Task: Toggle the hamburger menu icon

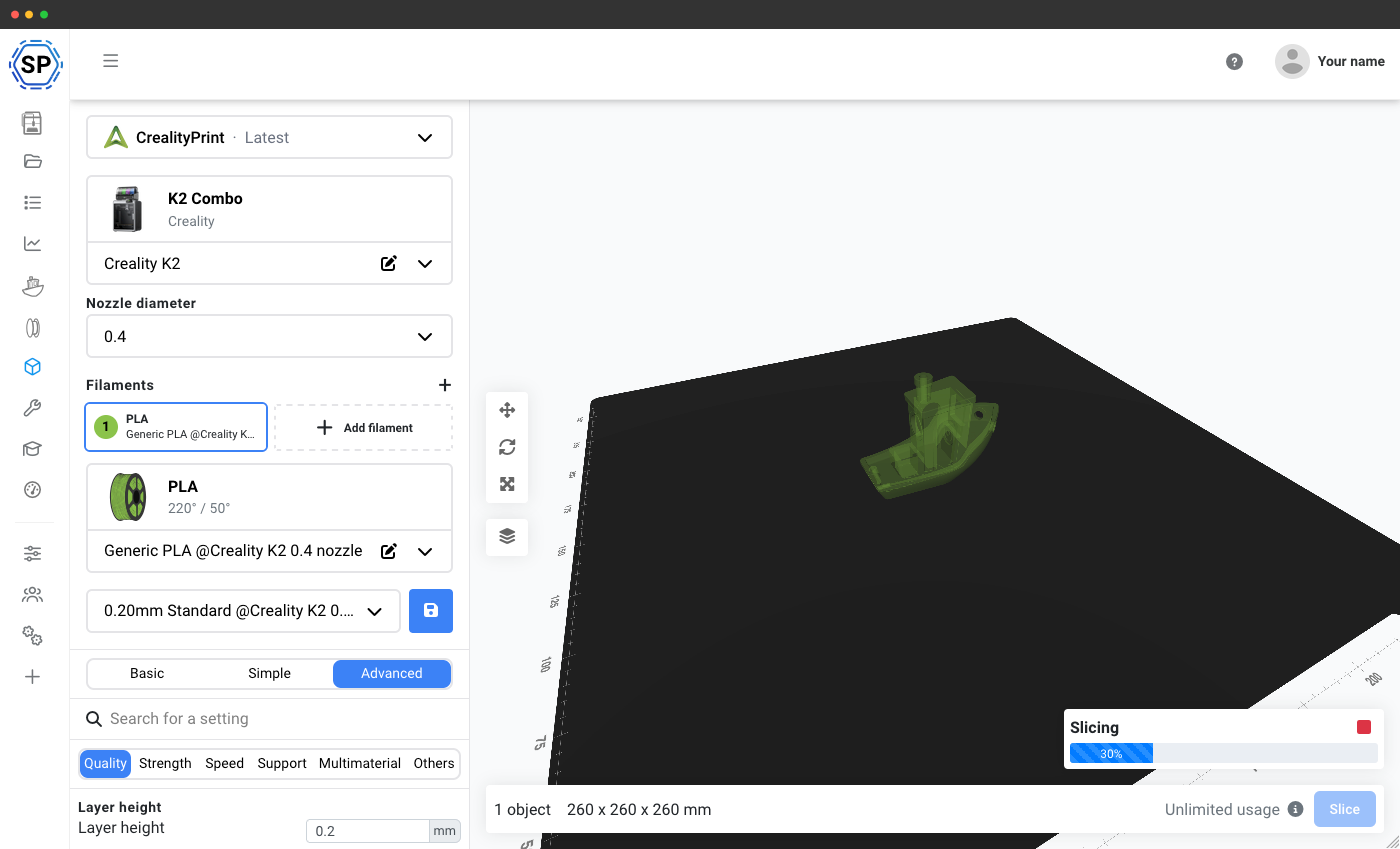Action: click(x=111, y=61)
